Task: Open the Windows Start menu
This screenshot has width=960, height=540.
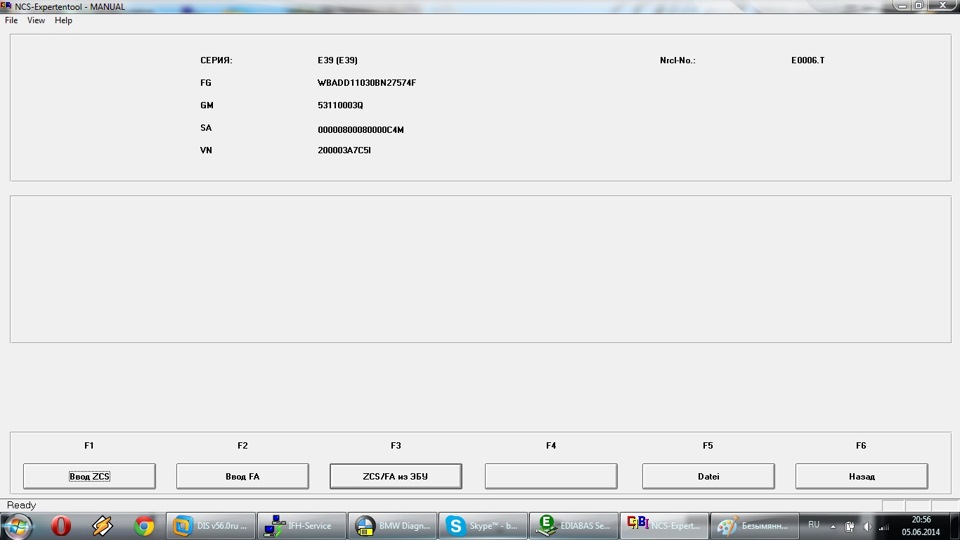Action: click(18, 527)
